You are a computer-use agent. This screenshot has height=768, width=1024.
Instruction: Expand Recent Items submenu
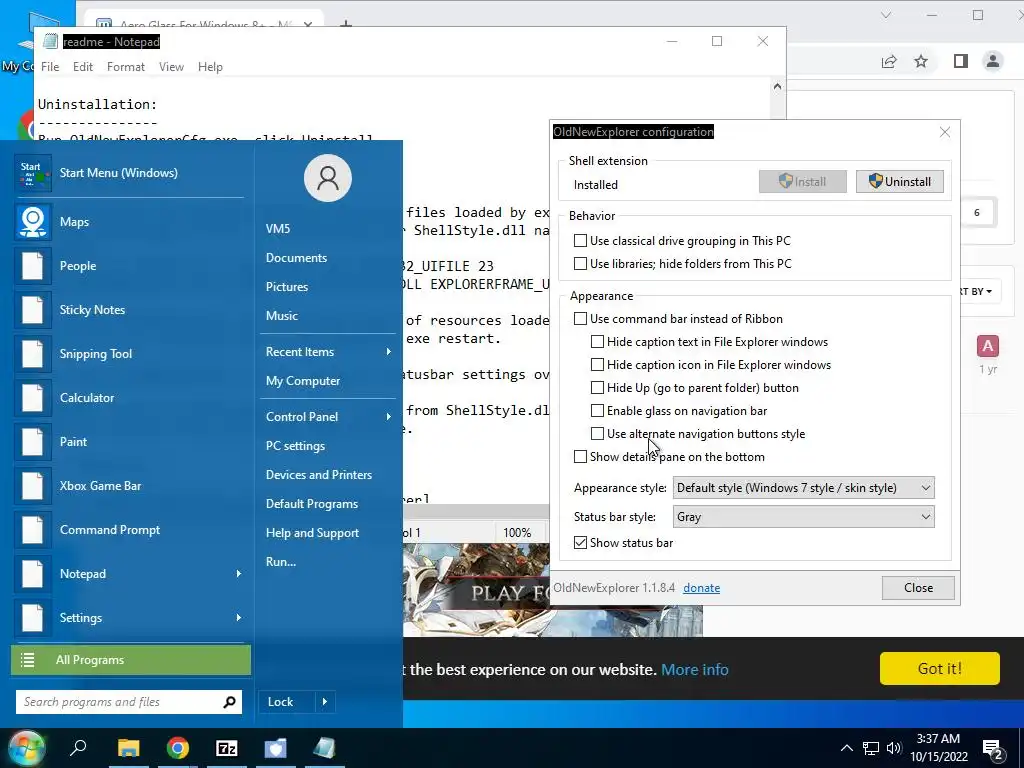[x=389, y=351]
